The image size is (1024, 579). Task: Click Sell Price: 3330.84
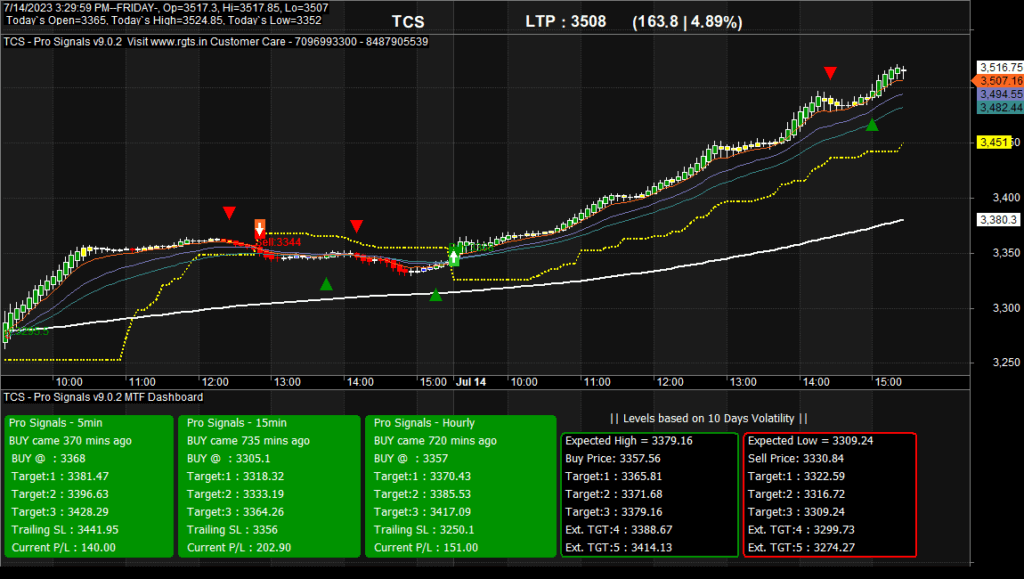click(795, 458)
